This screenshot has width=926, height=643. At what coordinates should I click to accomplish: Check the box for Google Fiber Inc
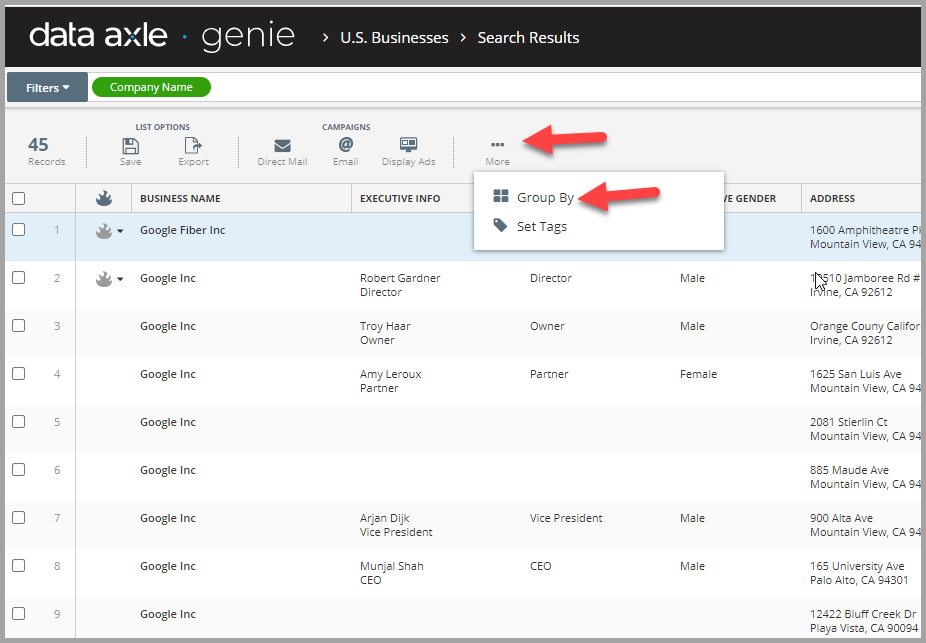coord(17,229)
